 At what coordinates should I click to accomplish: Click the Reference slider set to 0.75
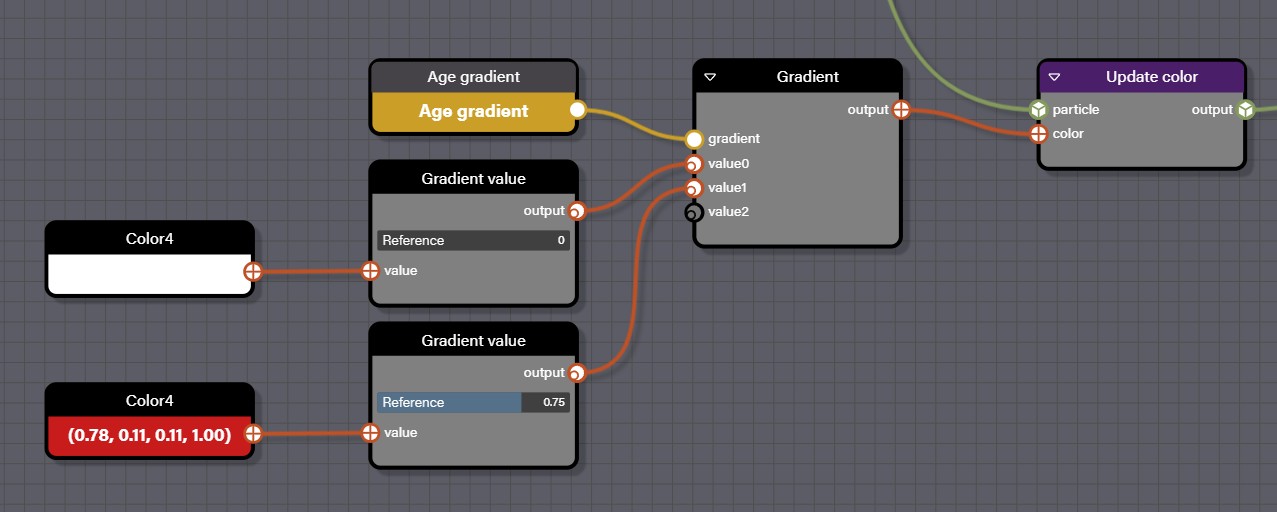tap(473, 402)
